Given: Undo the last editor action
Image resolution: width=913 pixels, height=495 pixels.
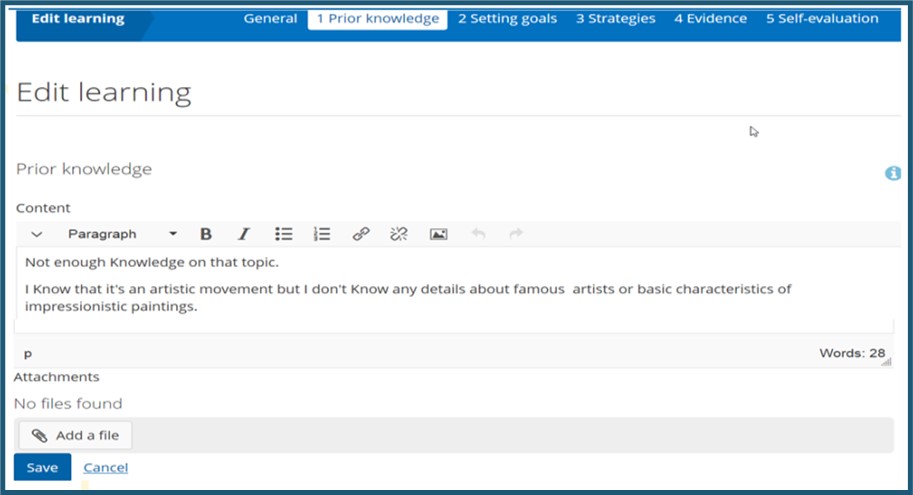Looking at the screenshot, I should (x=478, y=234).
